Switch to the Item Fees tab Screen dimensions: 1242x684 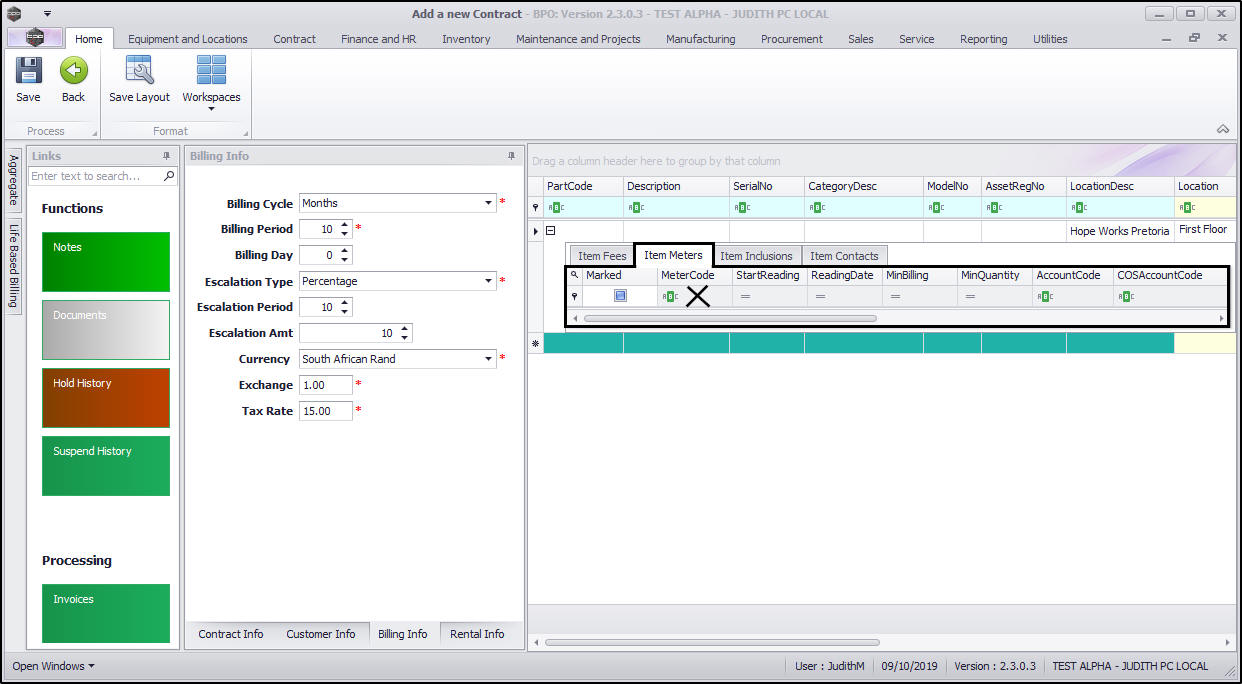(602, 256)
